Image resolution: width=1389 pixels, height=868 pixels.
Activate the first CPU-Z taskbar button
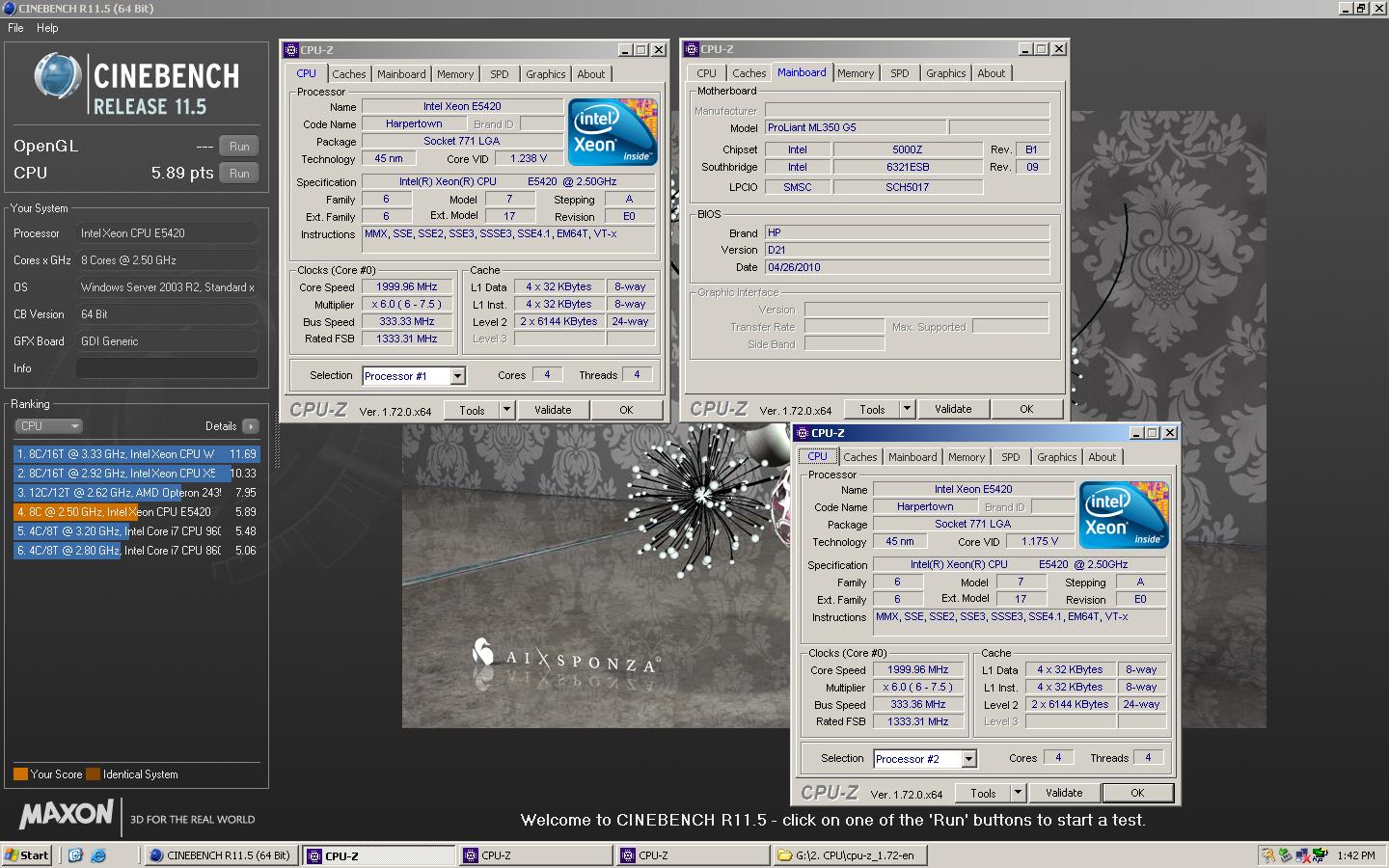[379, 855]
